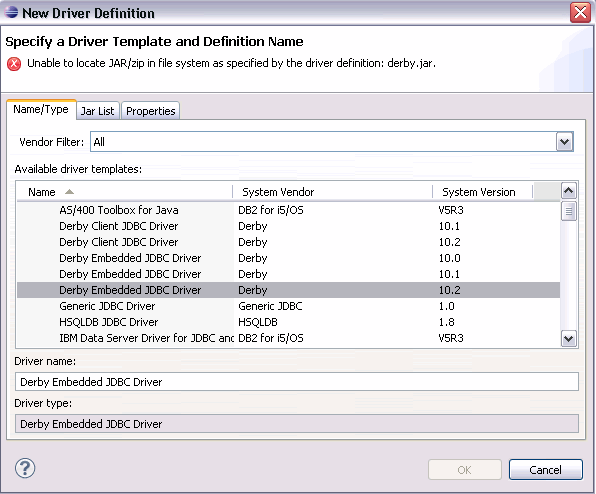
Task: Select the highlighted Derby Embedded JDBC Driver 10.2 row
Action: coord(288,290)
